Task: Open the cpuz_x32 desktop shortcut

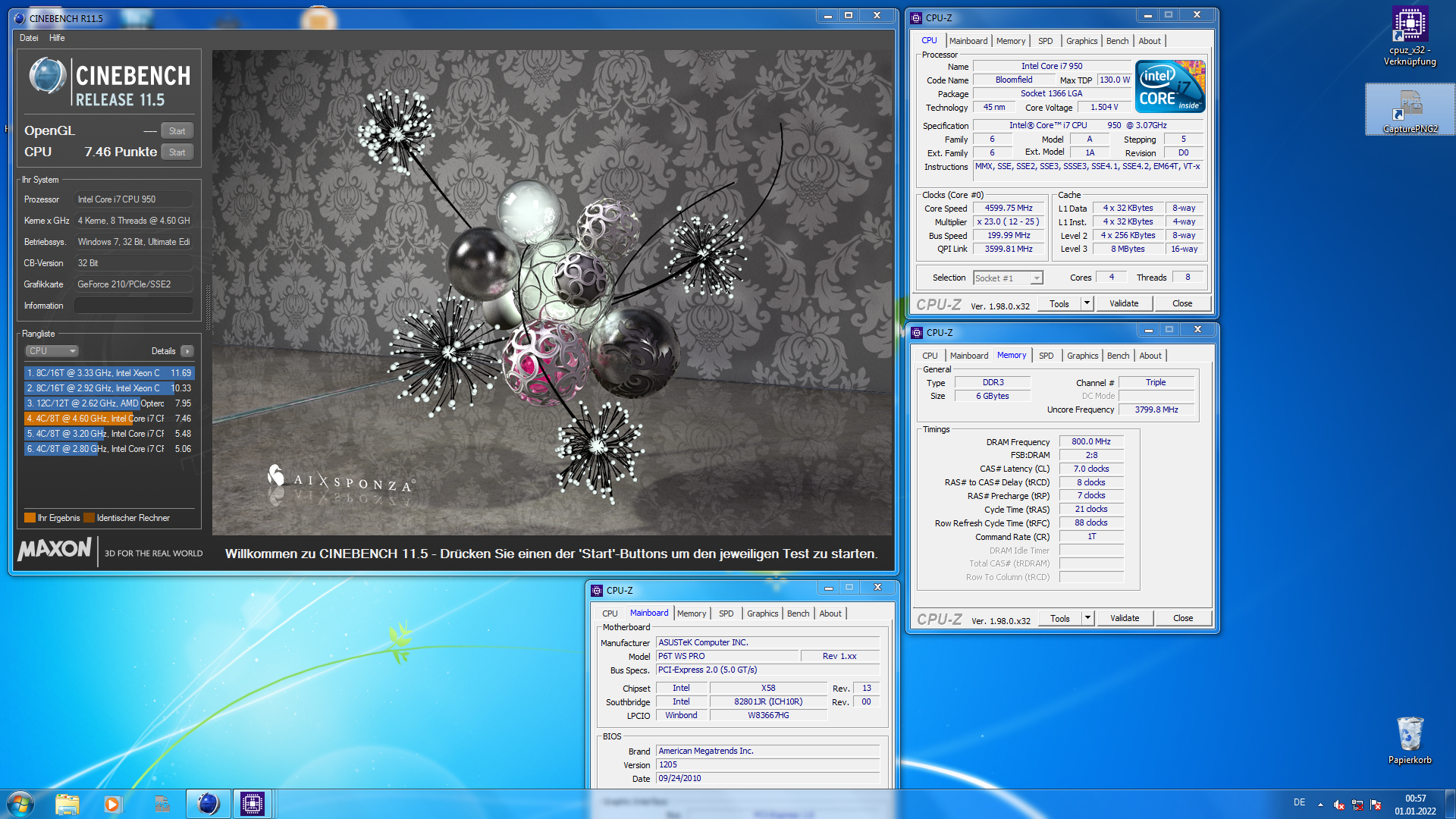Action: pyautogui.click(x=1410, y=36)
